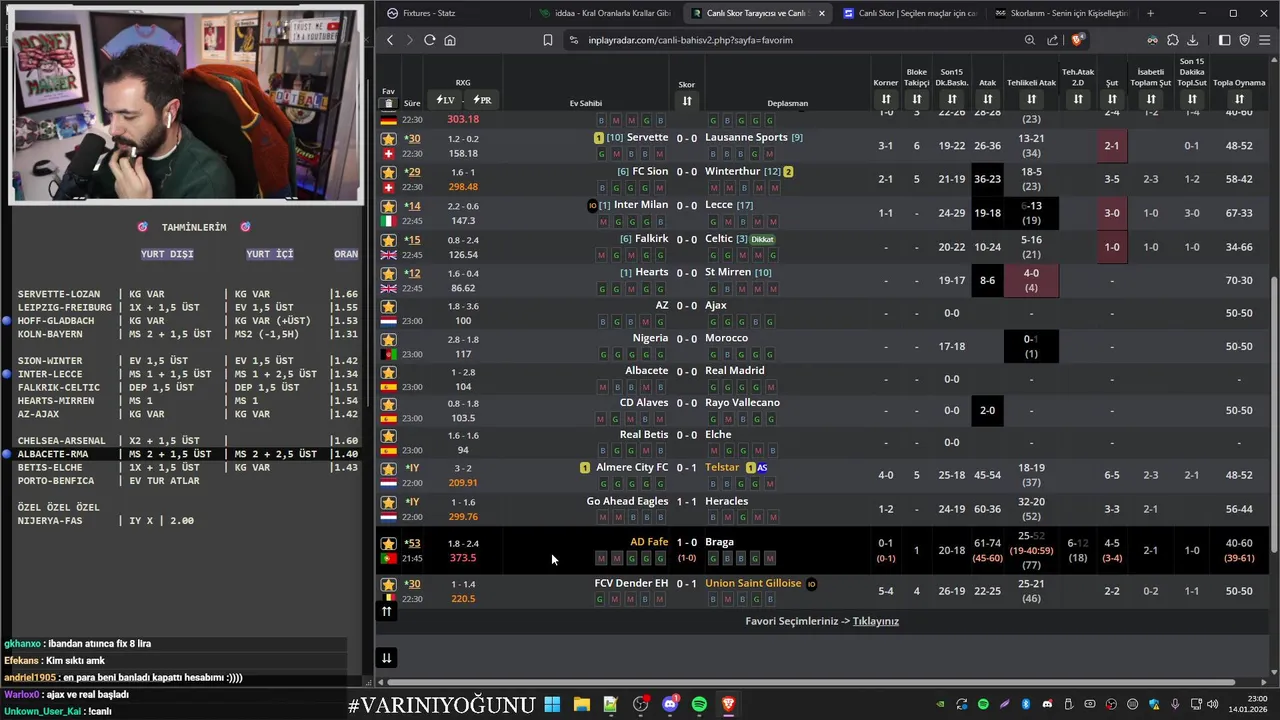Bookmark this page
Image resolution: width=1280 pixels, height=720 pixels.
click(x=548, y=40)
